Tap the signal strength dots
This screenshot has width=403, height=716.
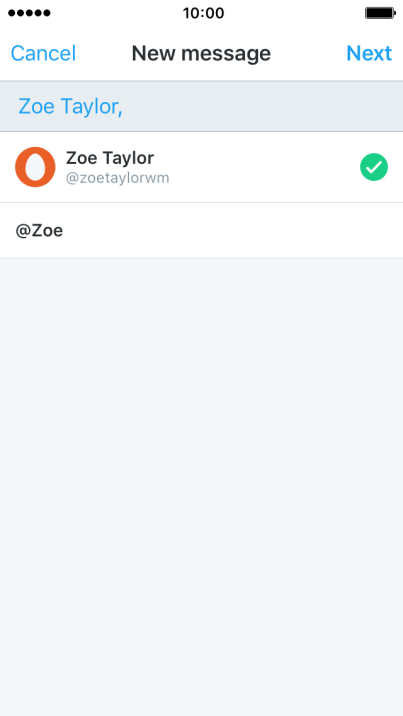click(29, 13)
